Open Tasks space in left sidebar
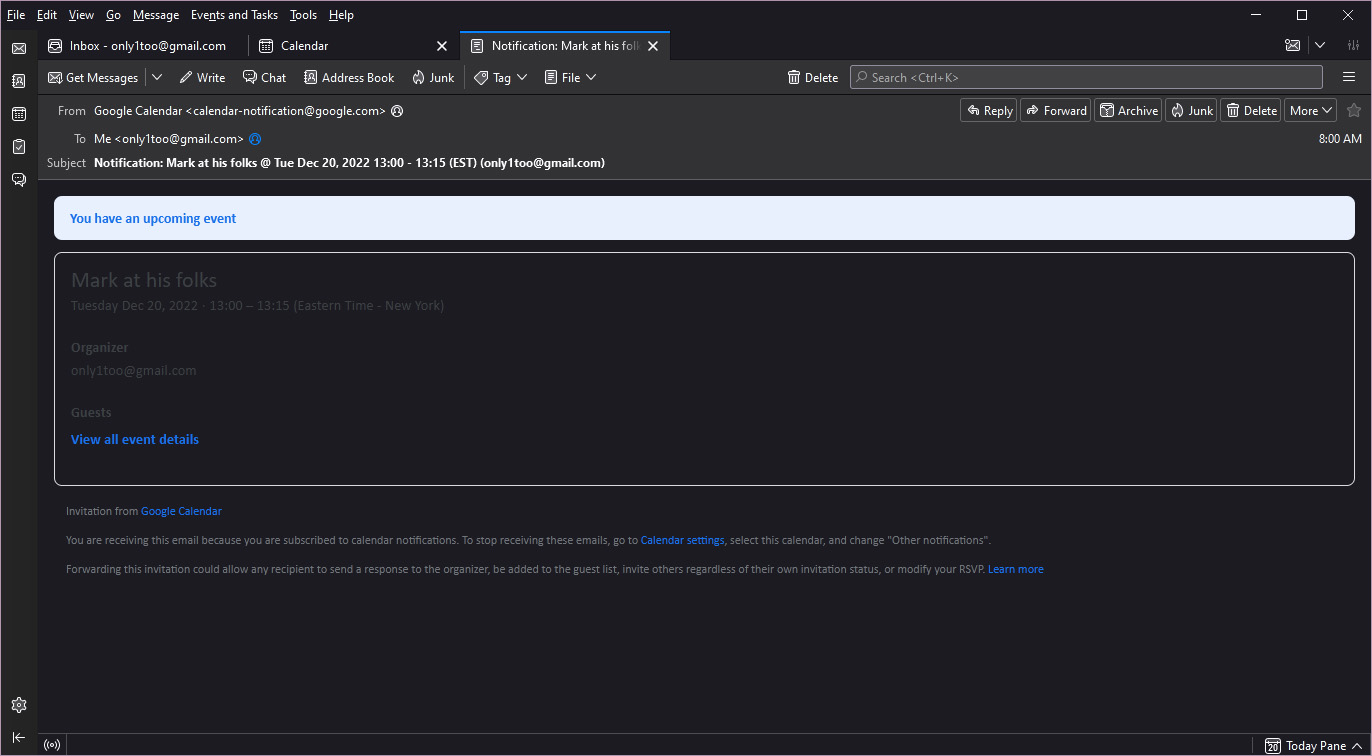1372x756 pixels. 18,147
